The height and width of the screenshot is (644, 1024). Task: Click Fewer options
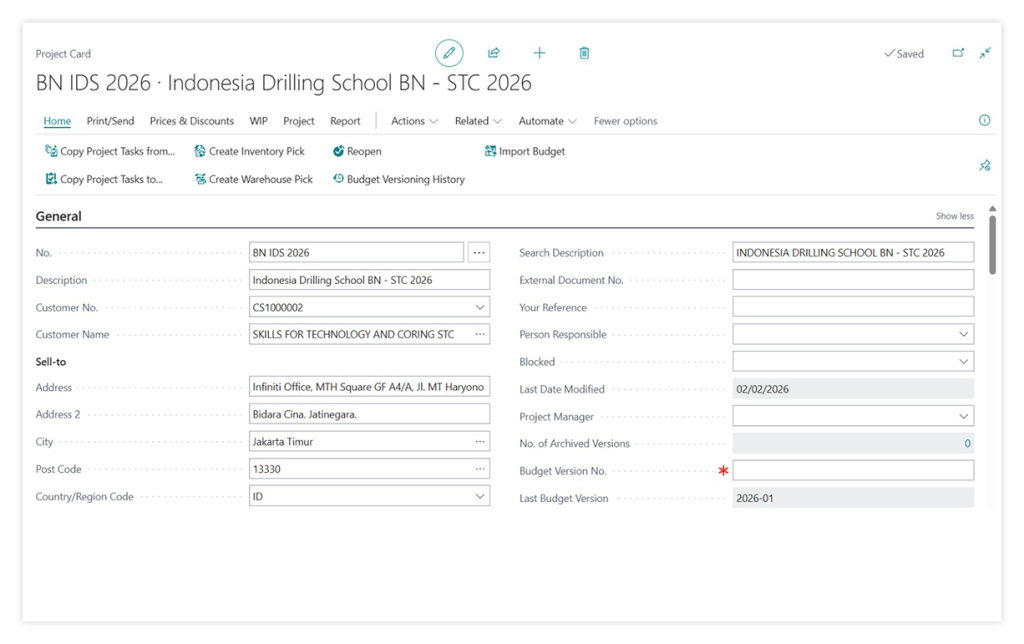click(625, 121)
